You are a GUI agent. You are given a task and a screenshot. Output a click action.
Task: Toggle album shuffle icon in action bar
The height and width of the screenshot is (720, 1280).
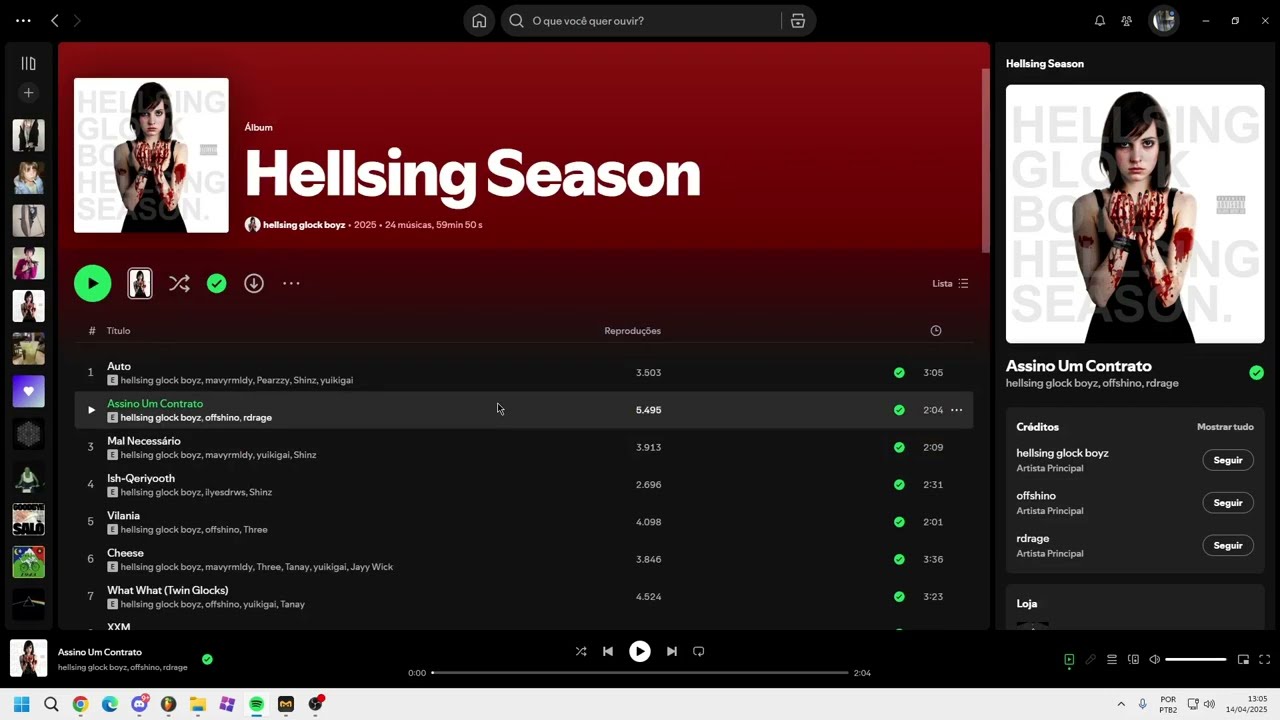pos(179,283)
